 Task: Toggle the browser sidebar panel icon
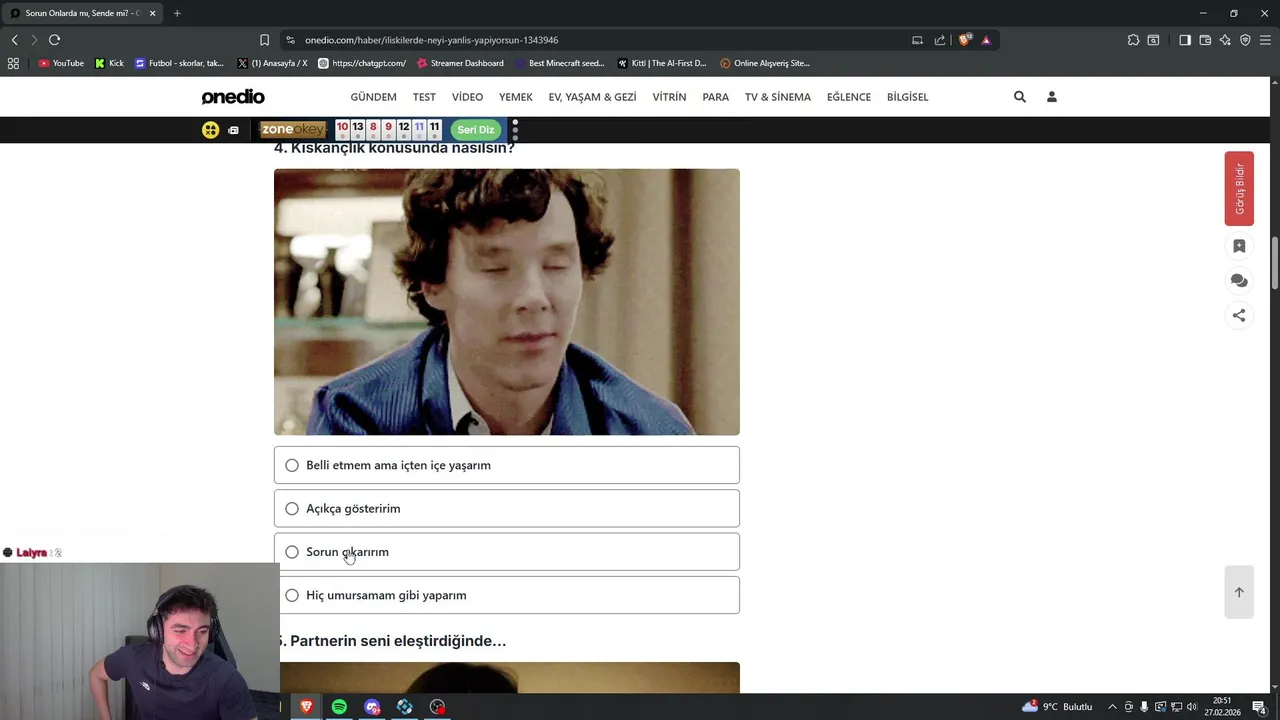(x=1185, y=40)
